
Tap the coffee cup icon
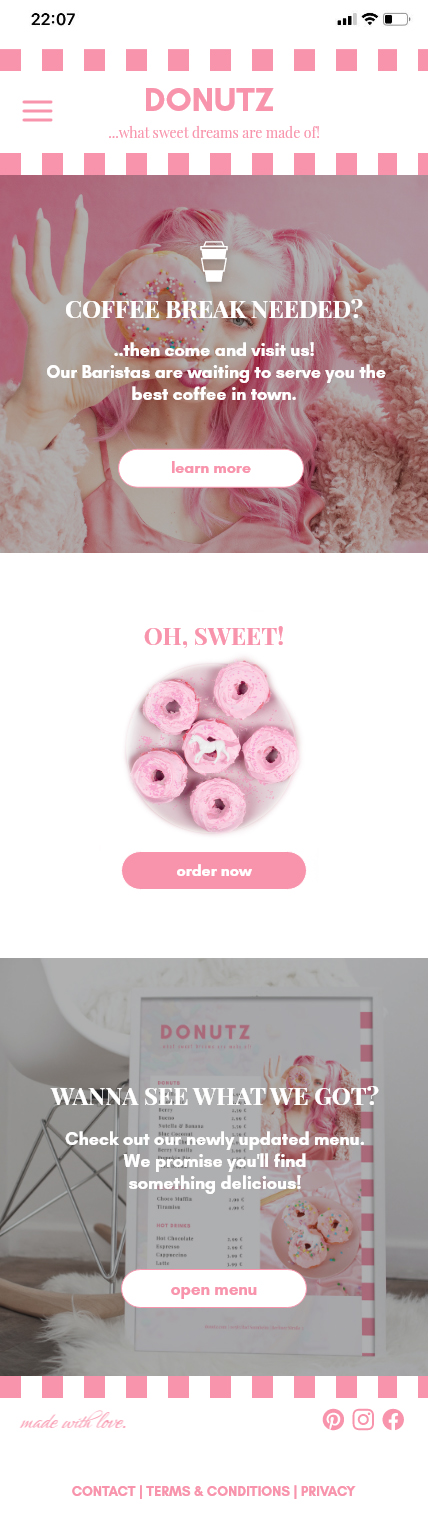pos(214,261)
